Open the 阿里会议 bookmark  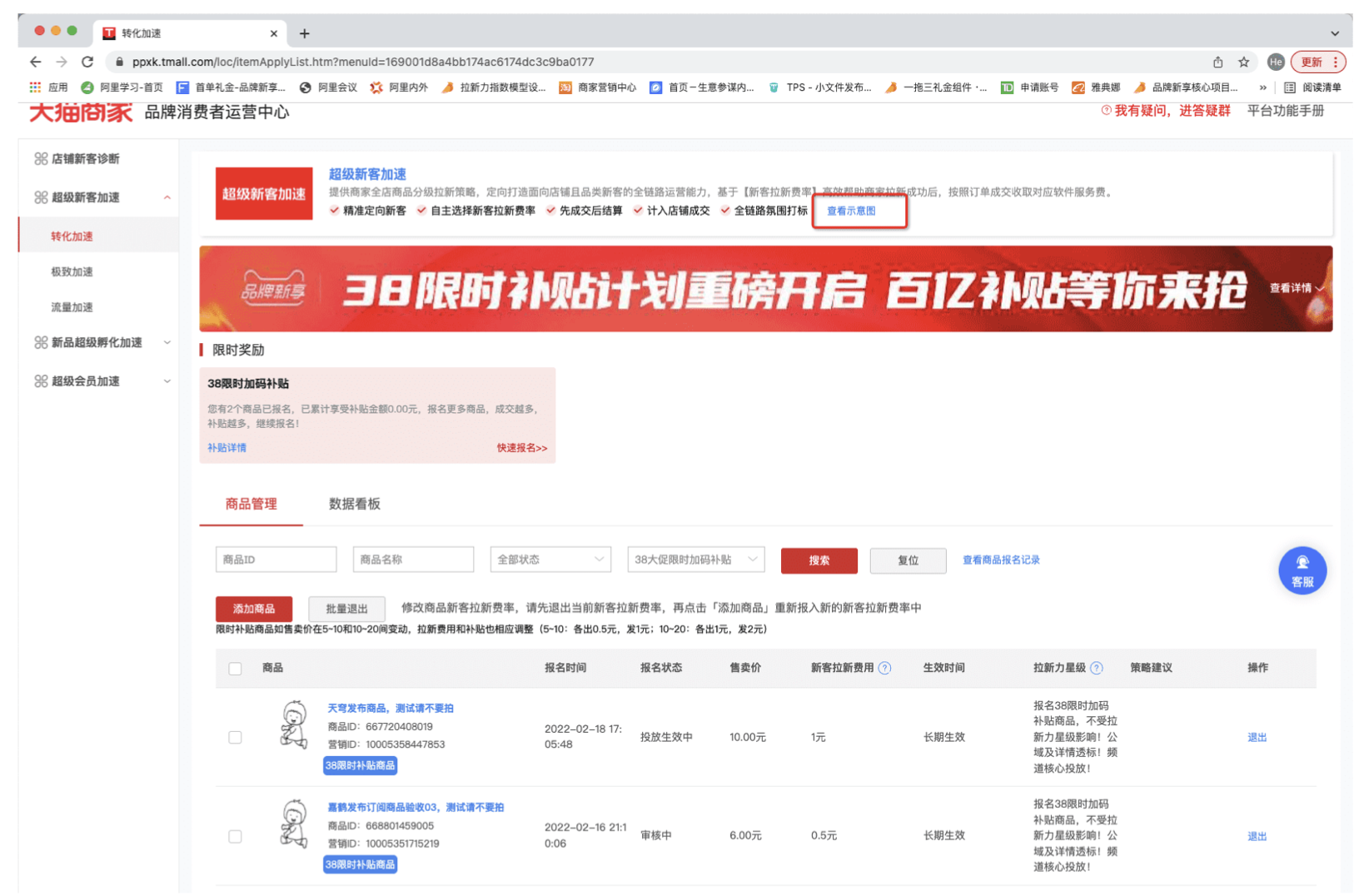pos(328,87)
